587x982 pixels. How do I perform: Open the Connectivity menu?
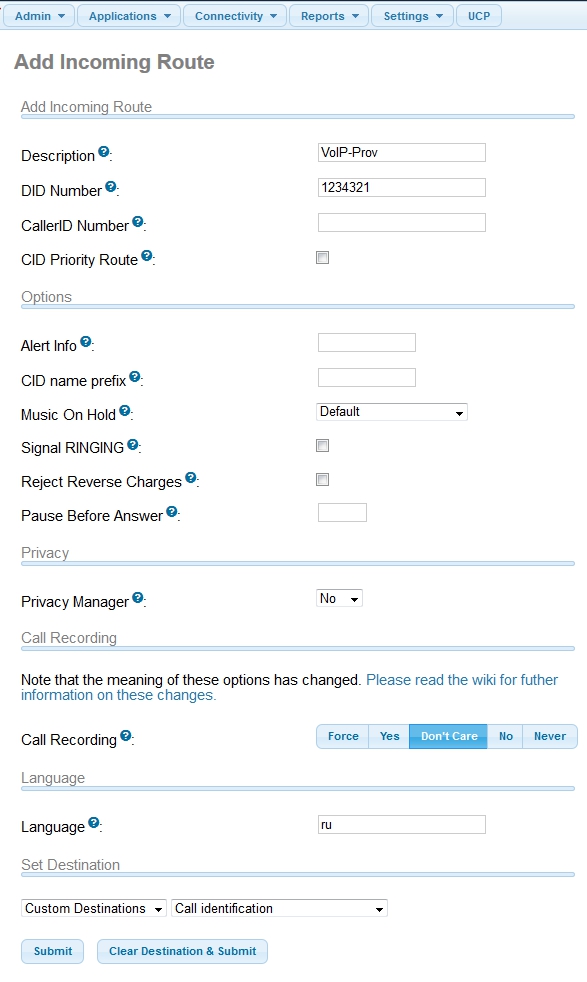(236, 16)
